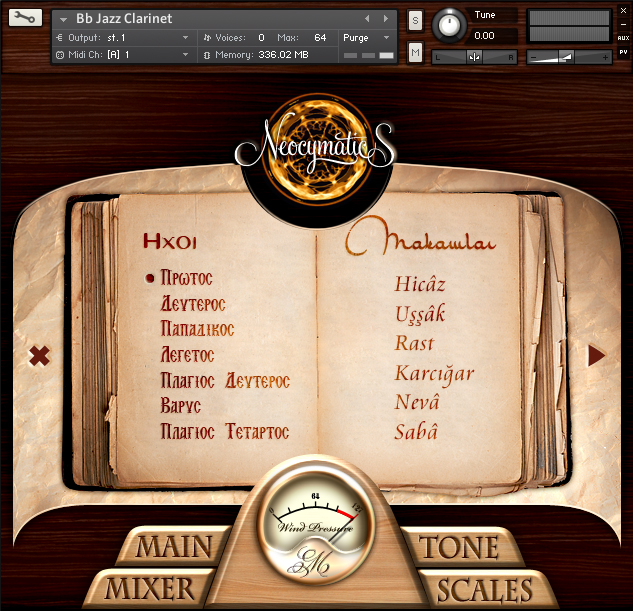Mute the instrument with M button

point(415,52)
